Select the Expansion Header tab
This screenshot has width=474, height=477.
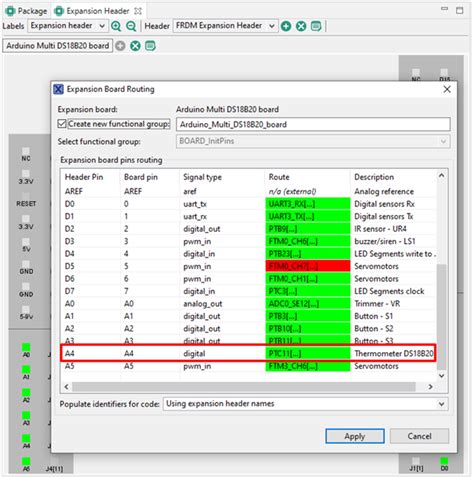point(98,11)
